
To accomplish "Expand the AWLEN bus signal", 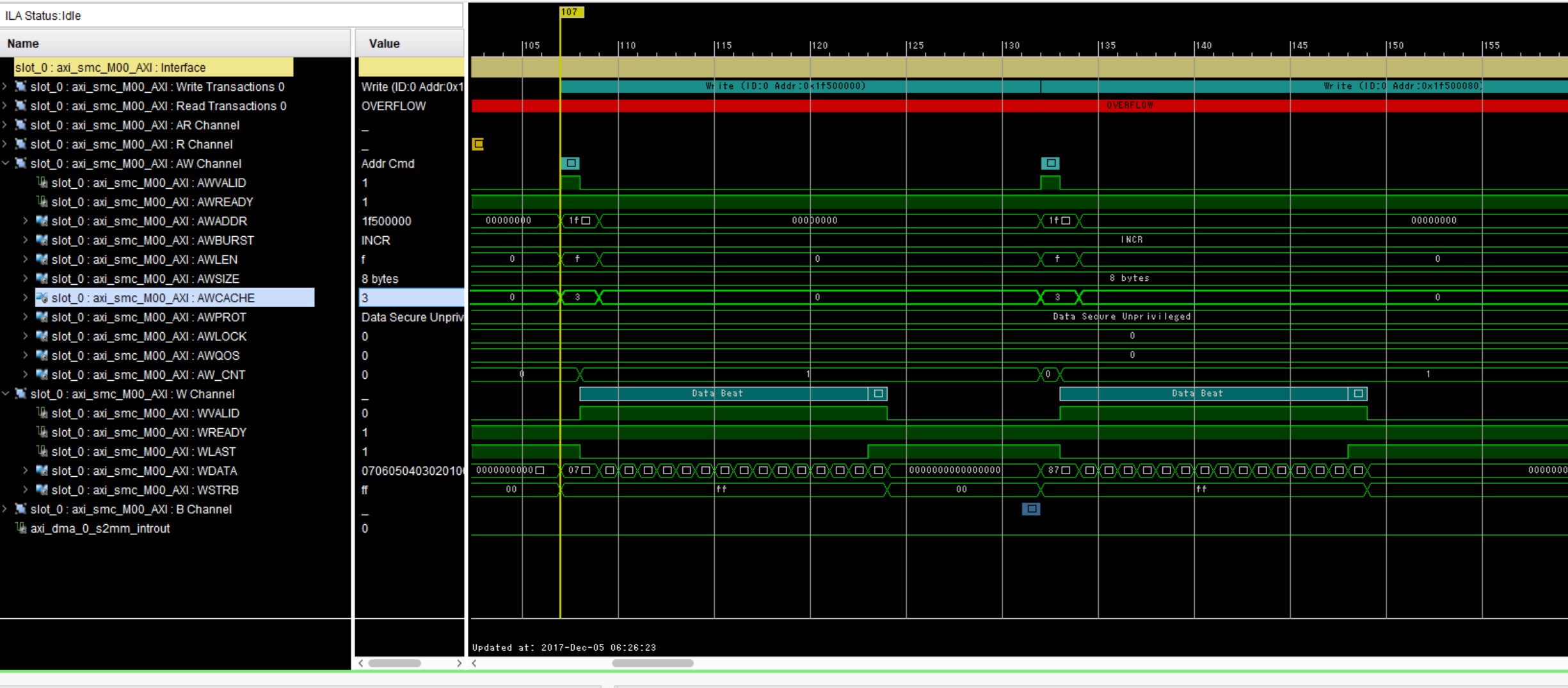I will pos(26,259).
